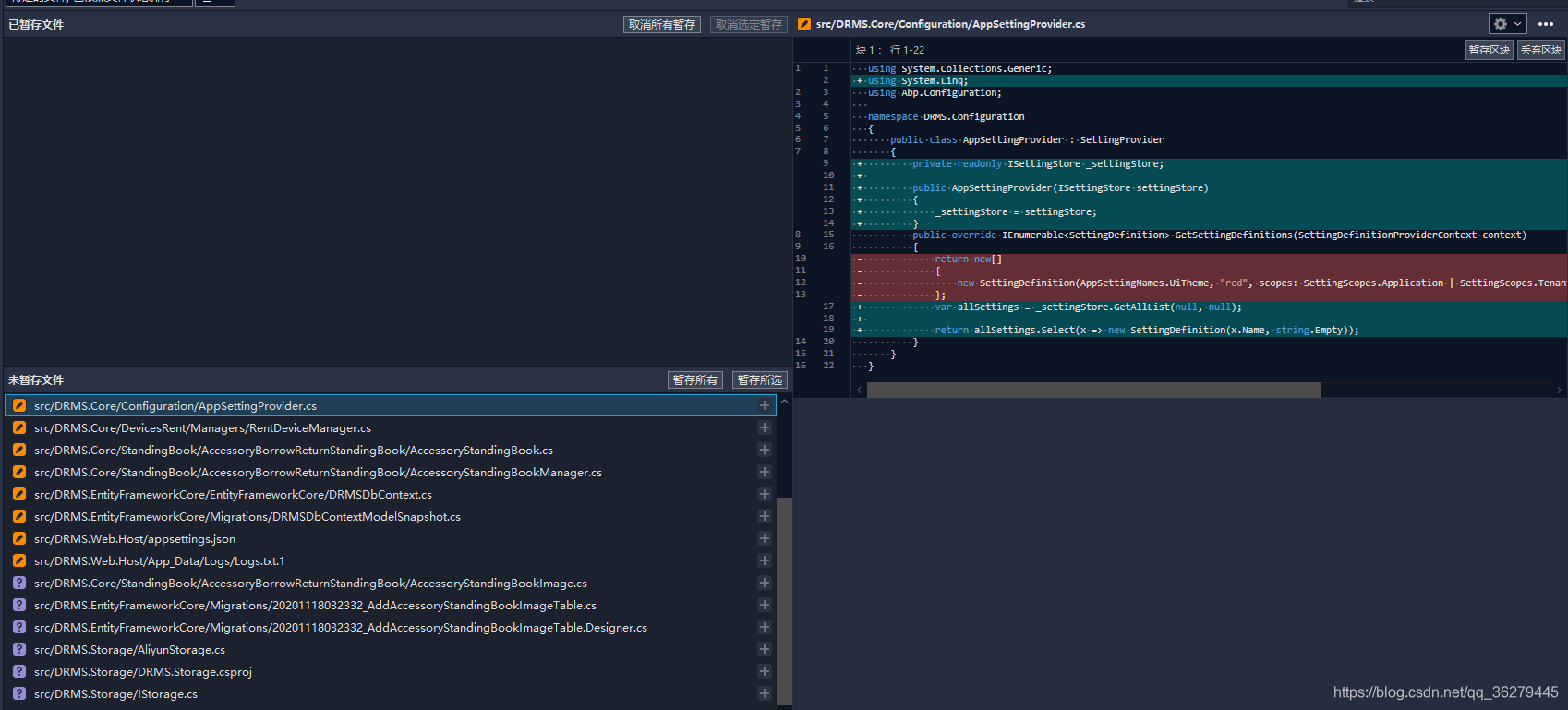The height and width of the screenshot is (710, 1568).
Task: Stage AccessoryStandingBookManager.cs with its plus icon
Action: [765, 472]
